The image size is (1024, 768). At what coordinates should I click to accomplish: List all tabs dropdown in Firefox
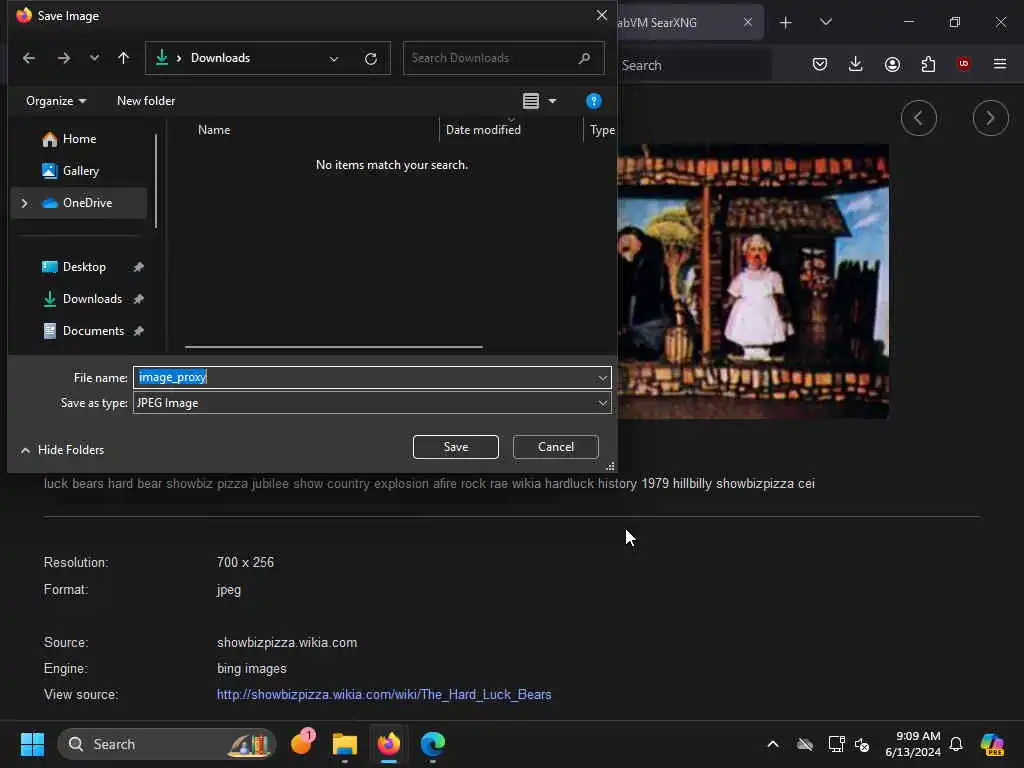coord(825,22)
